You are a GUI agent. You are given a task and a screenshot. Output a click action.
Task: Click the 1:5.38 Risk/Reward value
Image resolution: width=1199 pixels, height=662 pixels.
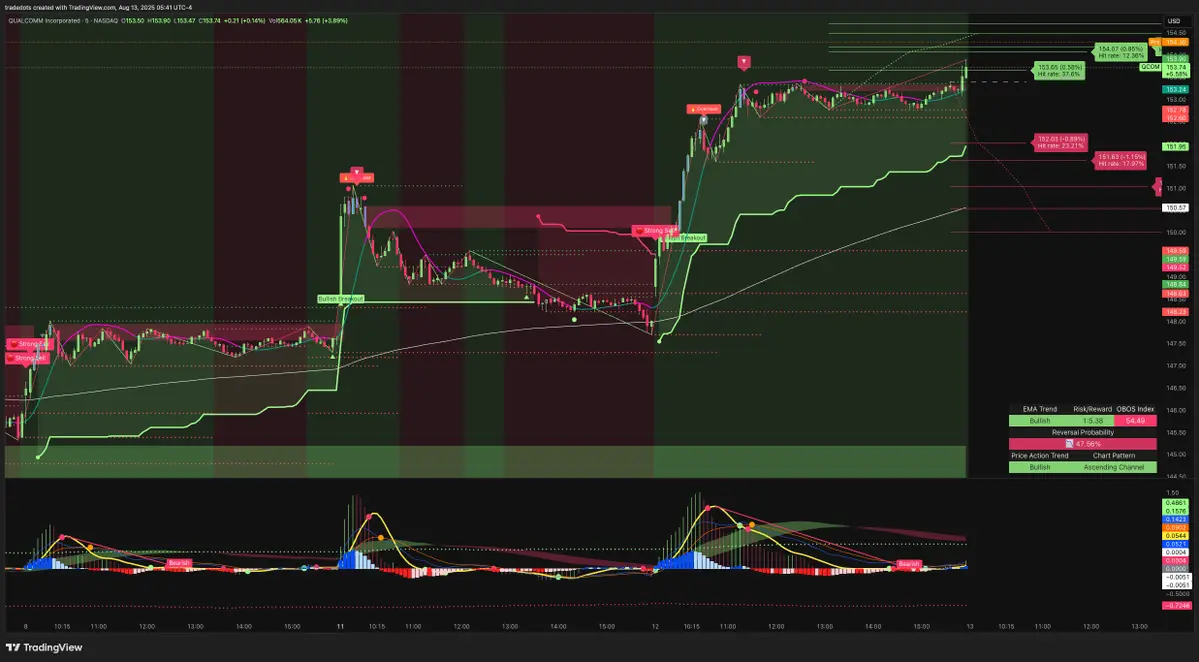1093,421
